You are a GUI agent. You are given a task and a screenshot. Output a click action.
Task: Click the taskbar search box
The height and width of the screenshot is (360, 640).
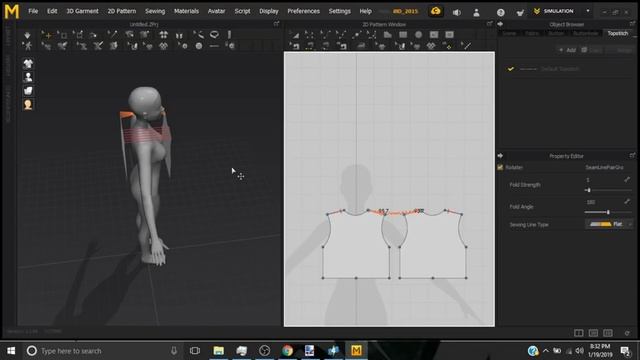pos(103,351)
